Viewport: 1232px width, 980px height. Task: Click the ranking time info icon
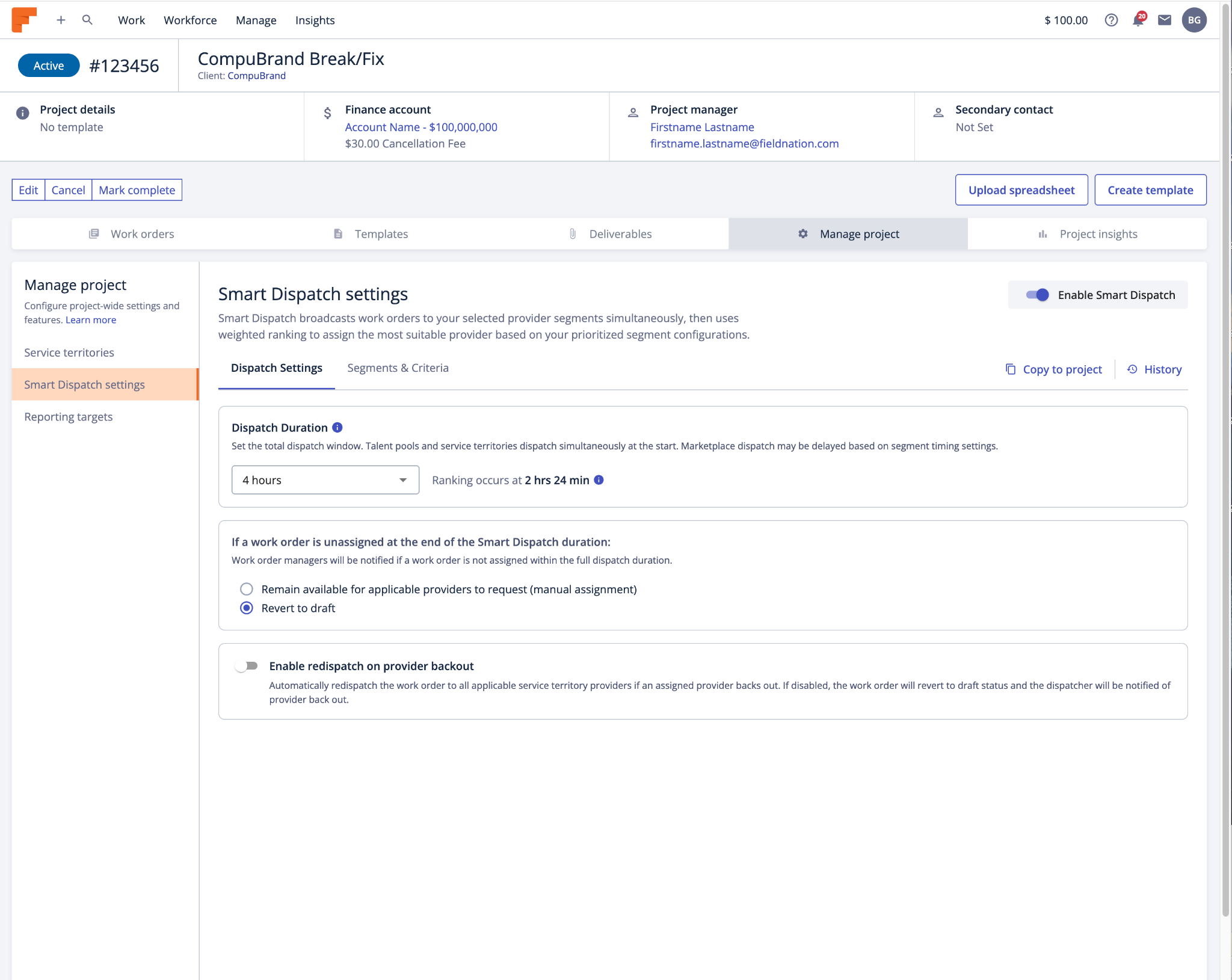[599, 480]
